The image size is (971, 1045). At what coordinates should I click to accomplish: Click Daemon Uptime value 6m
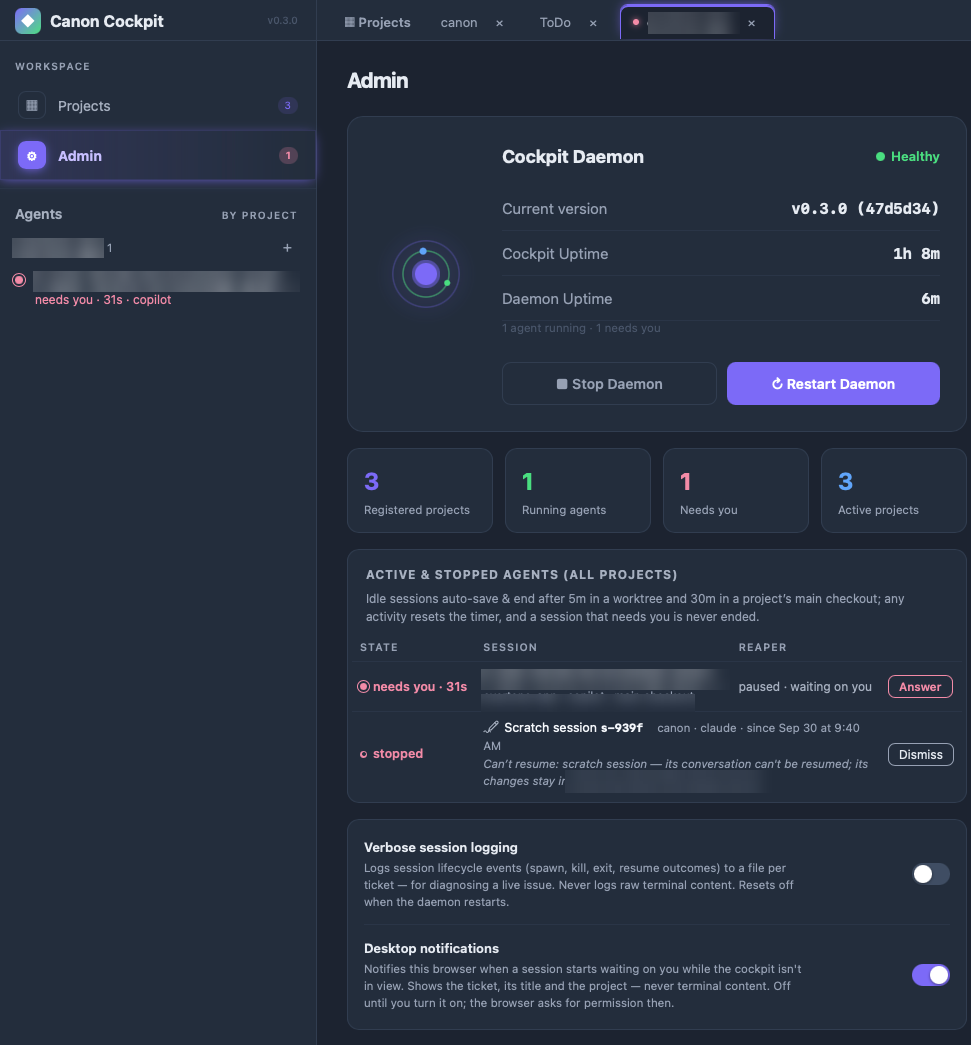[x=930, y=299]
